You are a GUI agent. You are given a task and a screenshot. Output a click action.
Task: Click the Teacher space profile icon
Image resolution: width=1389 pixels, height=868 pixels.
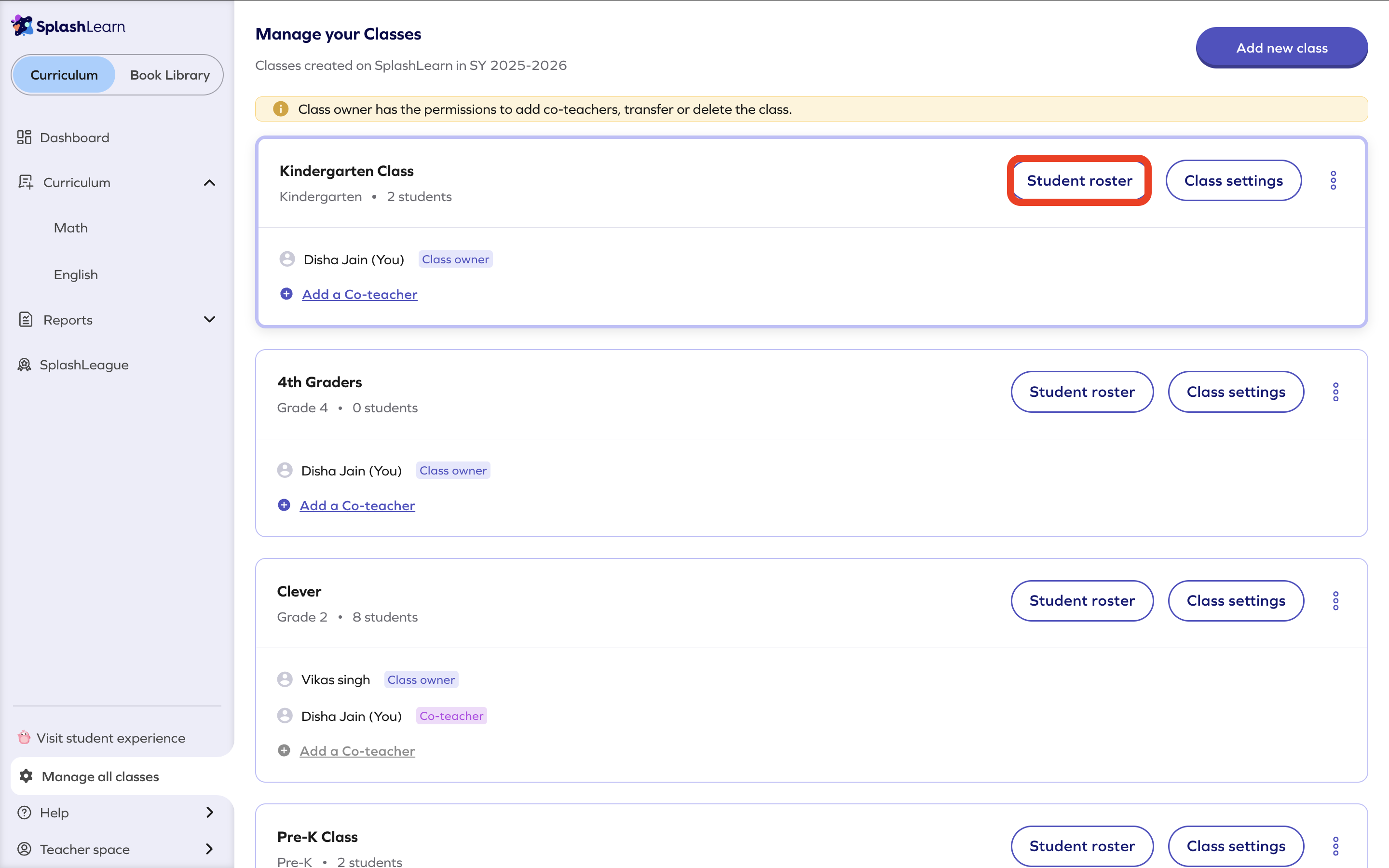[24, 849]
